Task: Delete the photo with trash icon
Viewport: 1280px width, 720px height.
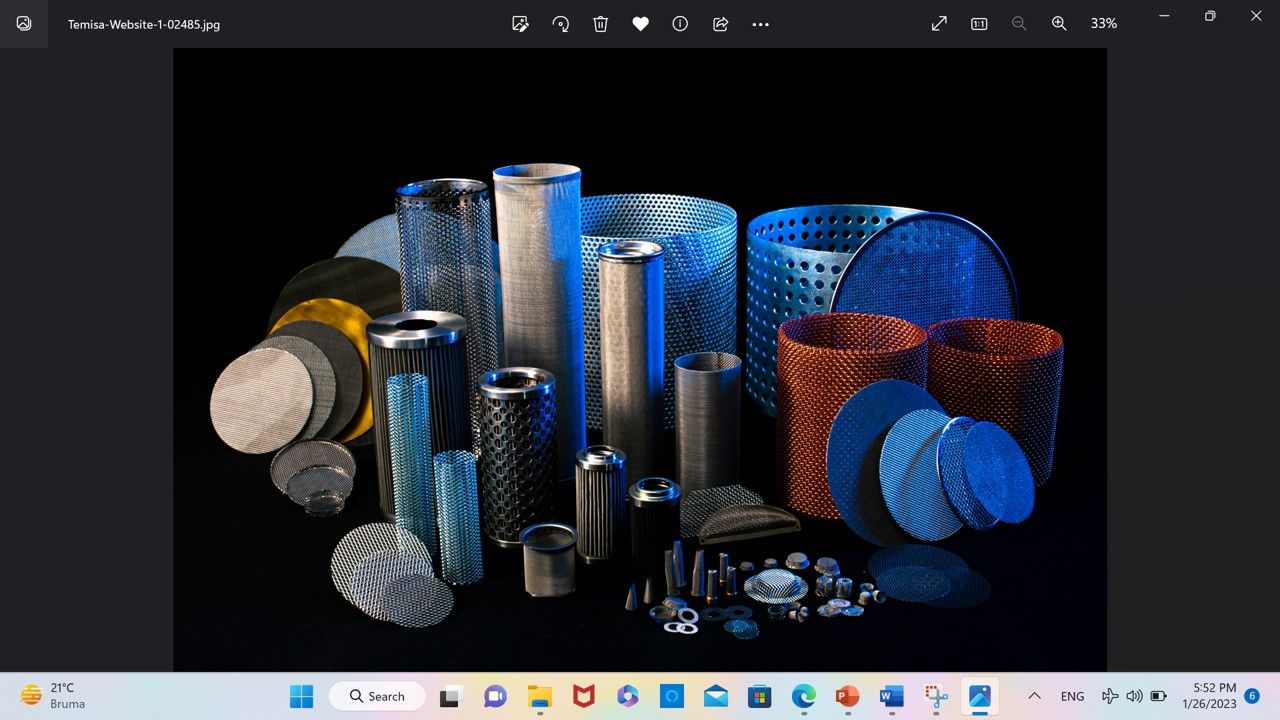Action: (x=600, y=24)
